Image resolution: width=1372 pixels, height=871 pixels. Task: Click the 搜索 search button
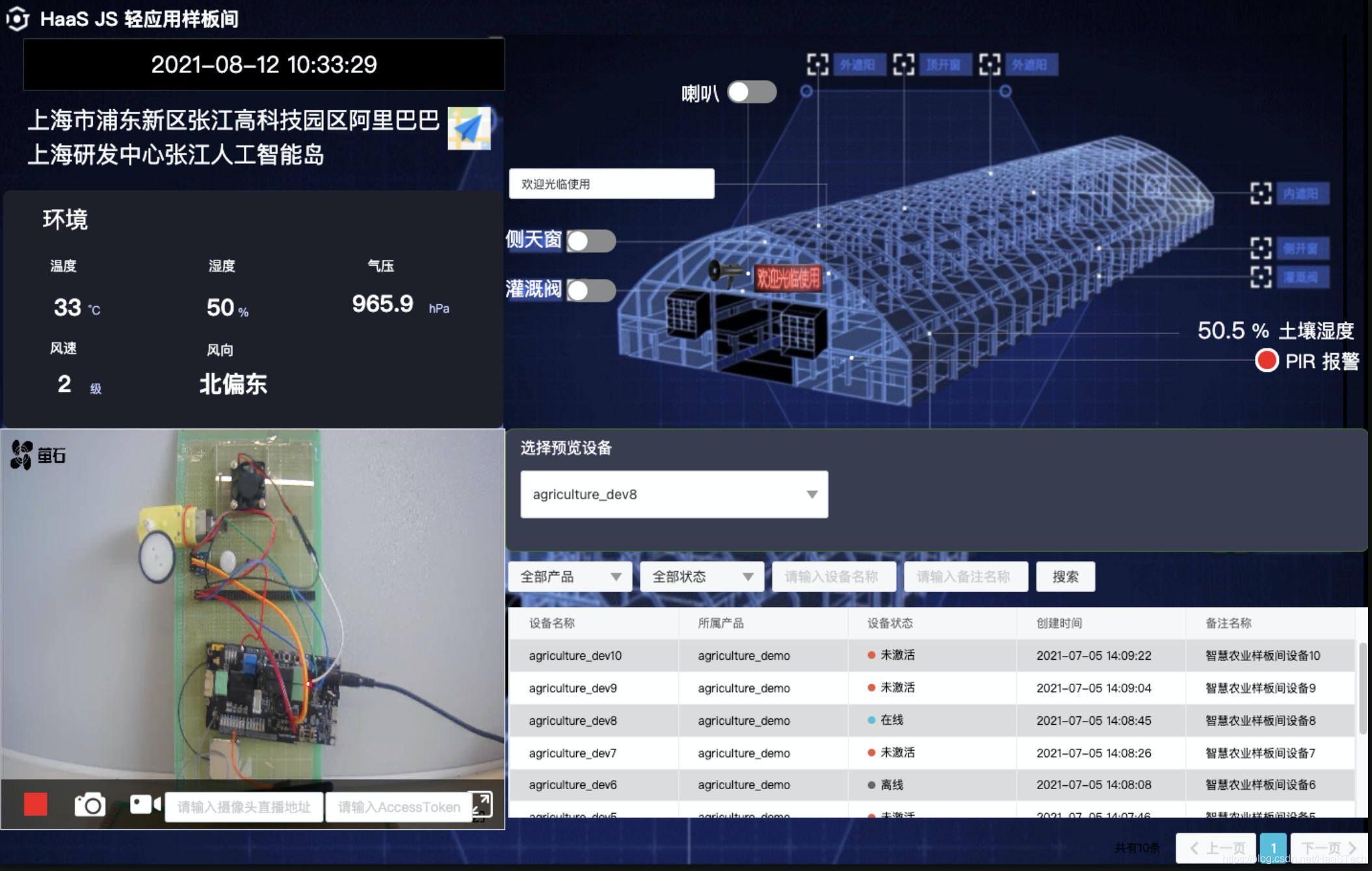pos(1065,577)
